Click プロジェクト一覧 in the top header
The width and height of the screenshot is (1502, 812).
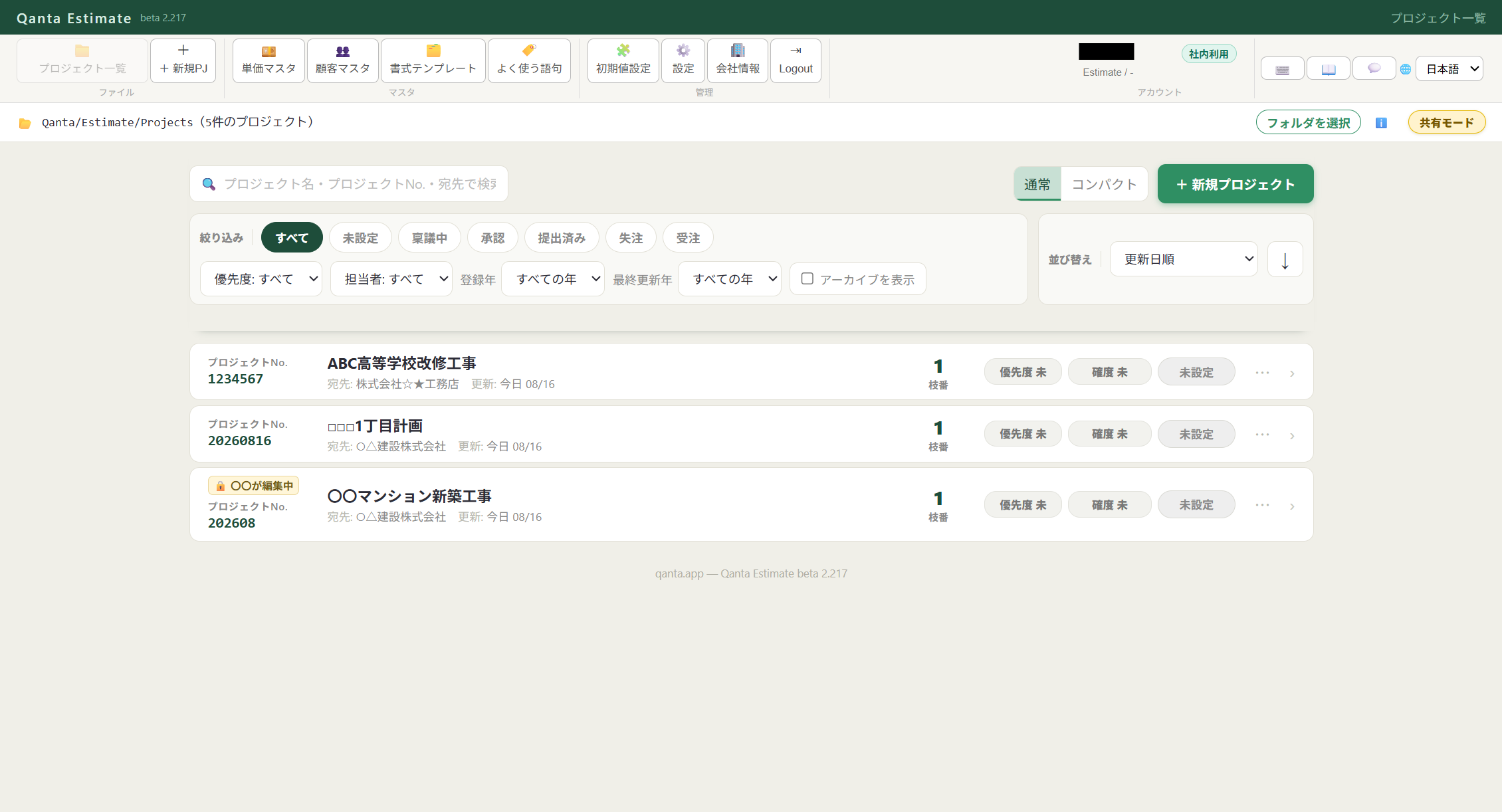click(1438, 18)
